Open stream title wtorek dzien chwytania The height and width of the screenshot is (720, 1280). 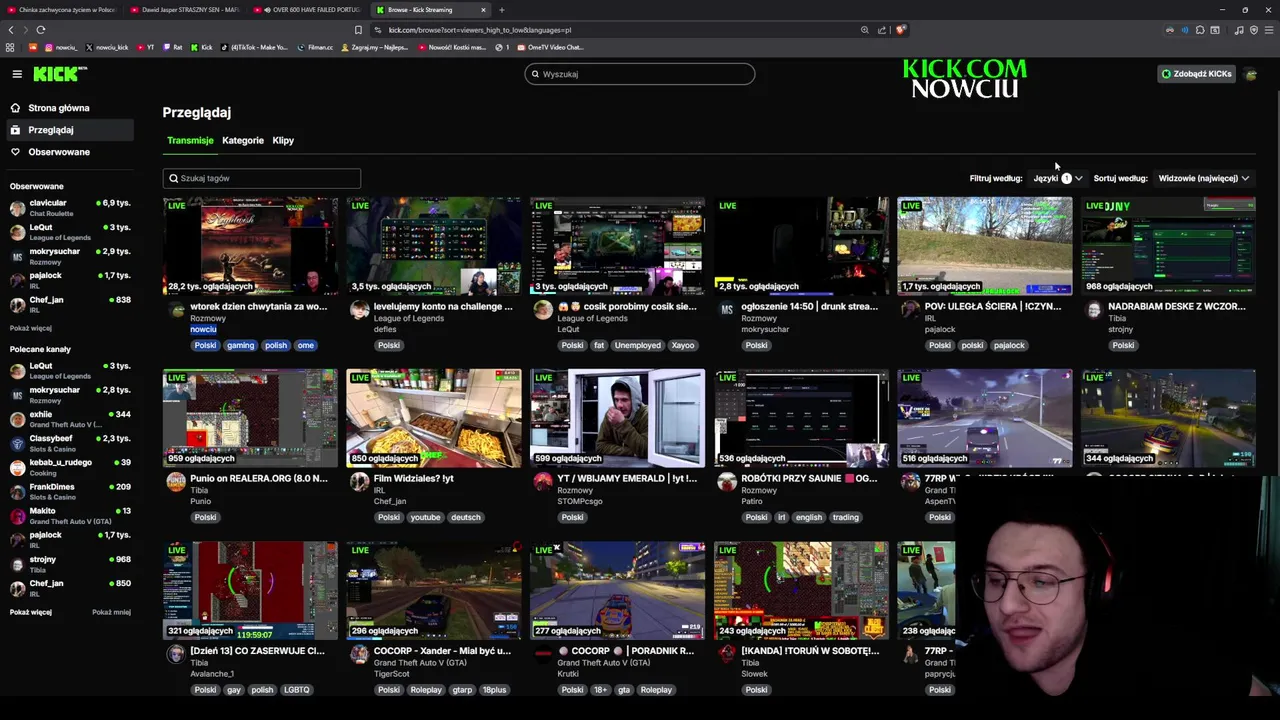click(x=258, y=307)
